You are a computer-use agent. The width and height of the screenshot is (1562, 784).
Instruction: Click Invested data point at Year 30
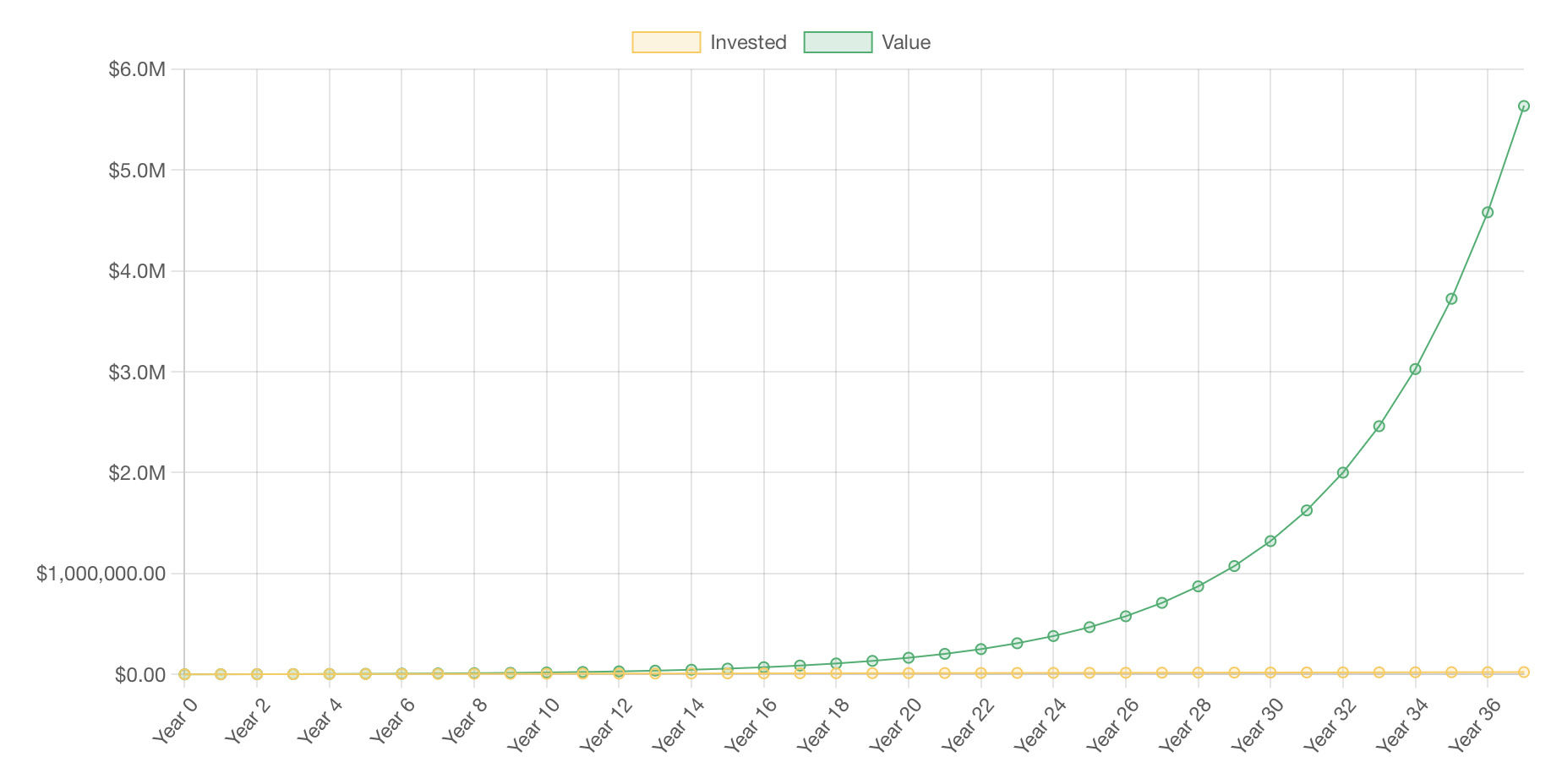tap(1270, 672)
